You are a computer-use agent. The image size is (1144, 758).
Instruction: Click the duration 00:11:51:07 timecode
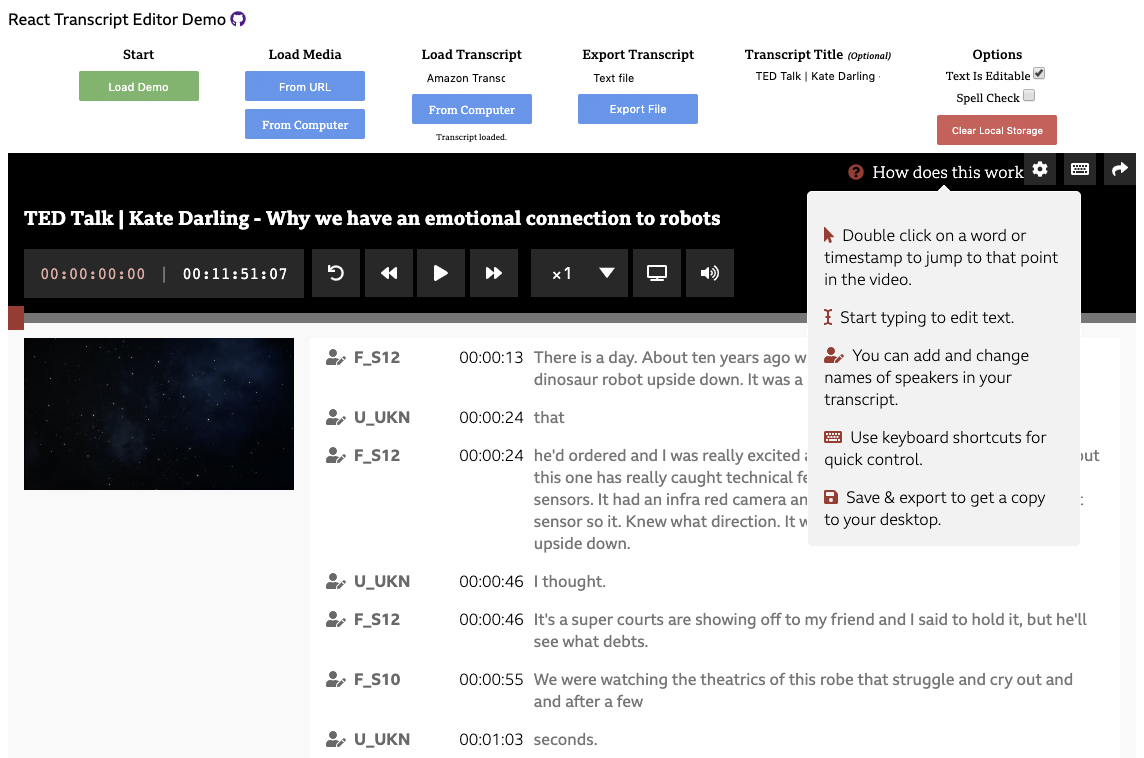click(x=235, y=274)
